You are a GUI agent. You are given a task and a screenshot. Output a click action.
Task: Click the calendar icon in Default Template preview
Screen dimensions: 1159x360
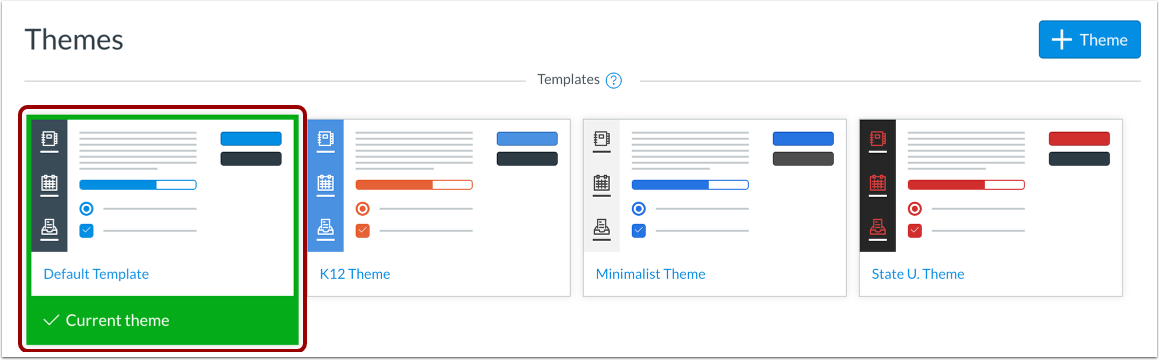(49, 183)
